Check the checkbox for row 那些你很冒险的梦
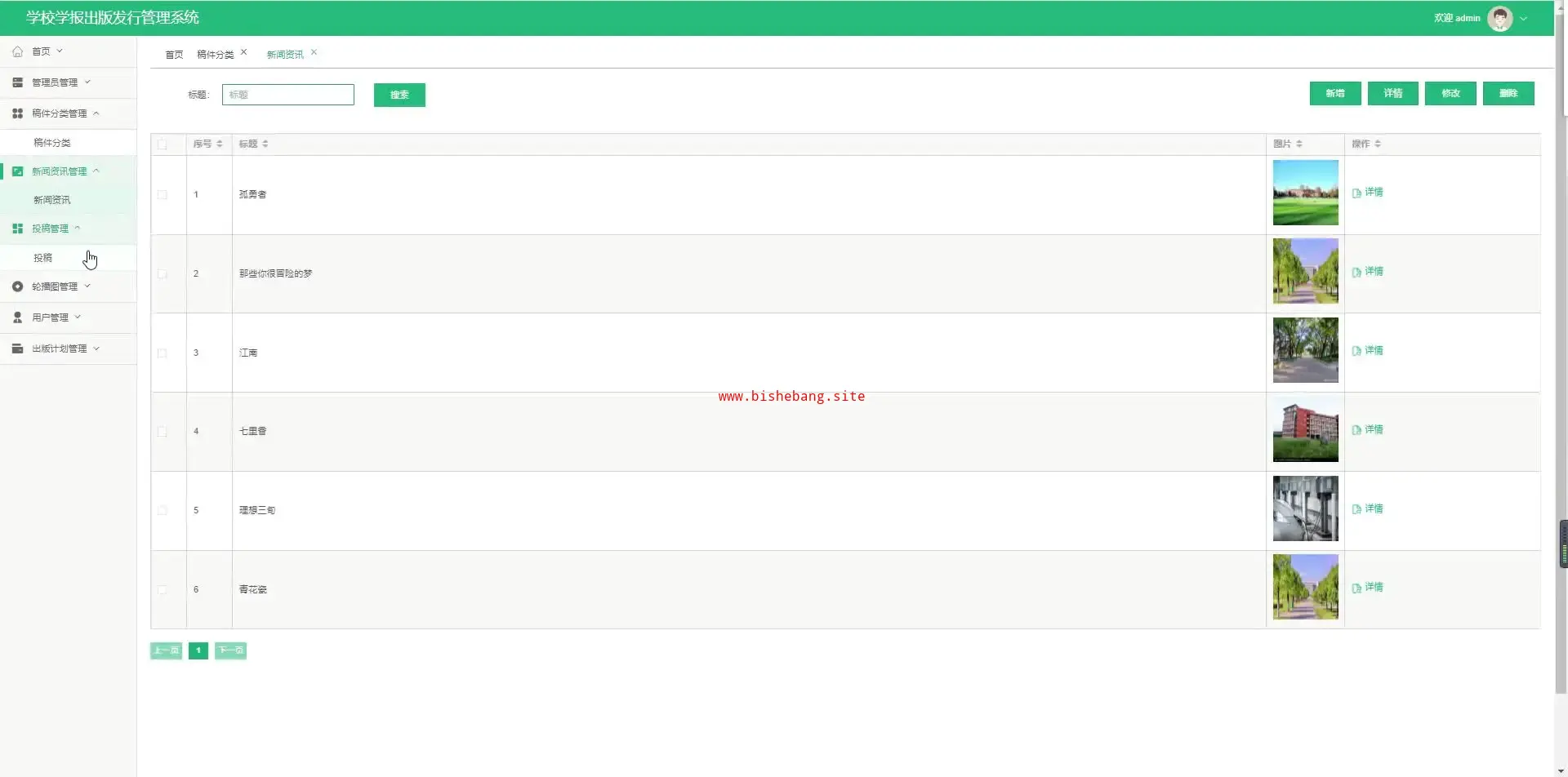The image size is (1568, 777). (162, 274)
